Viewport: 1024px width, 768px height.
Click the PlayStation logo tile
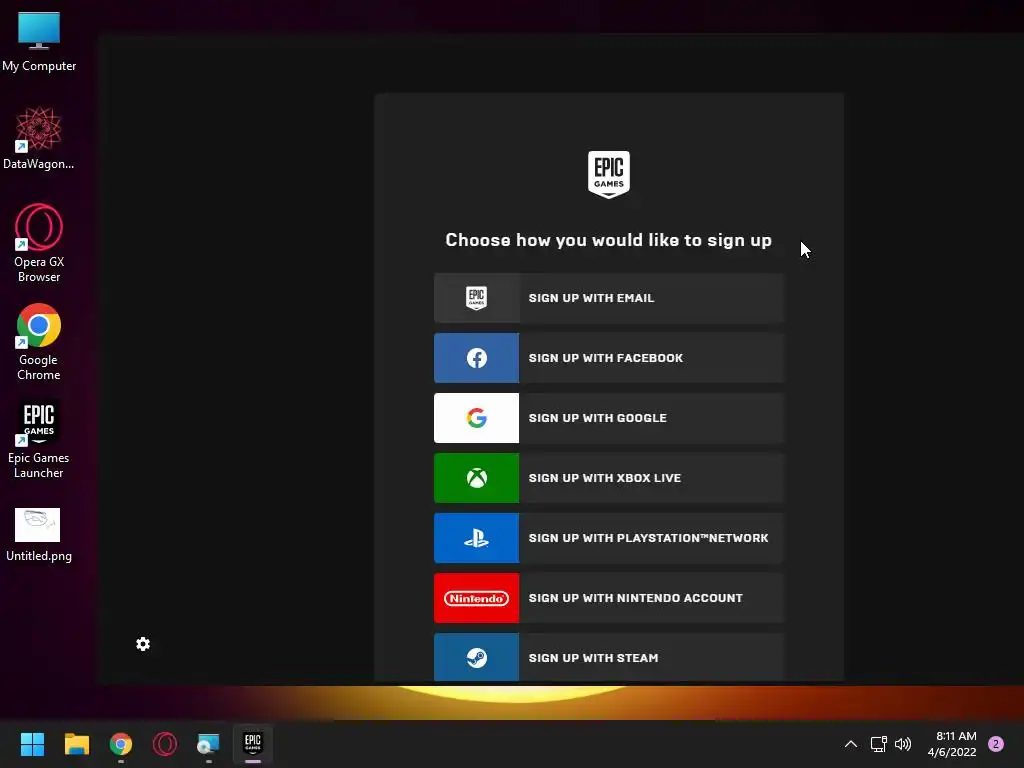(x=477, y=538)
